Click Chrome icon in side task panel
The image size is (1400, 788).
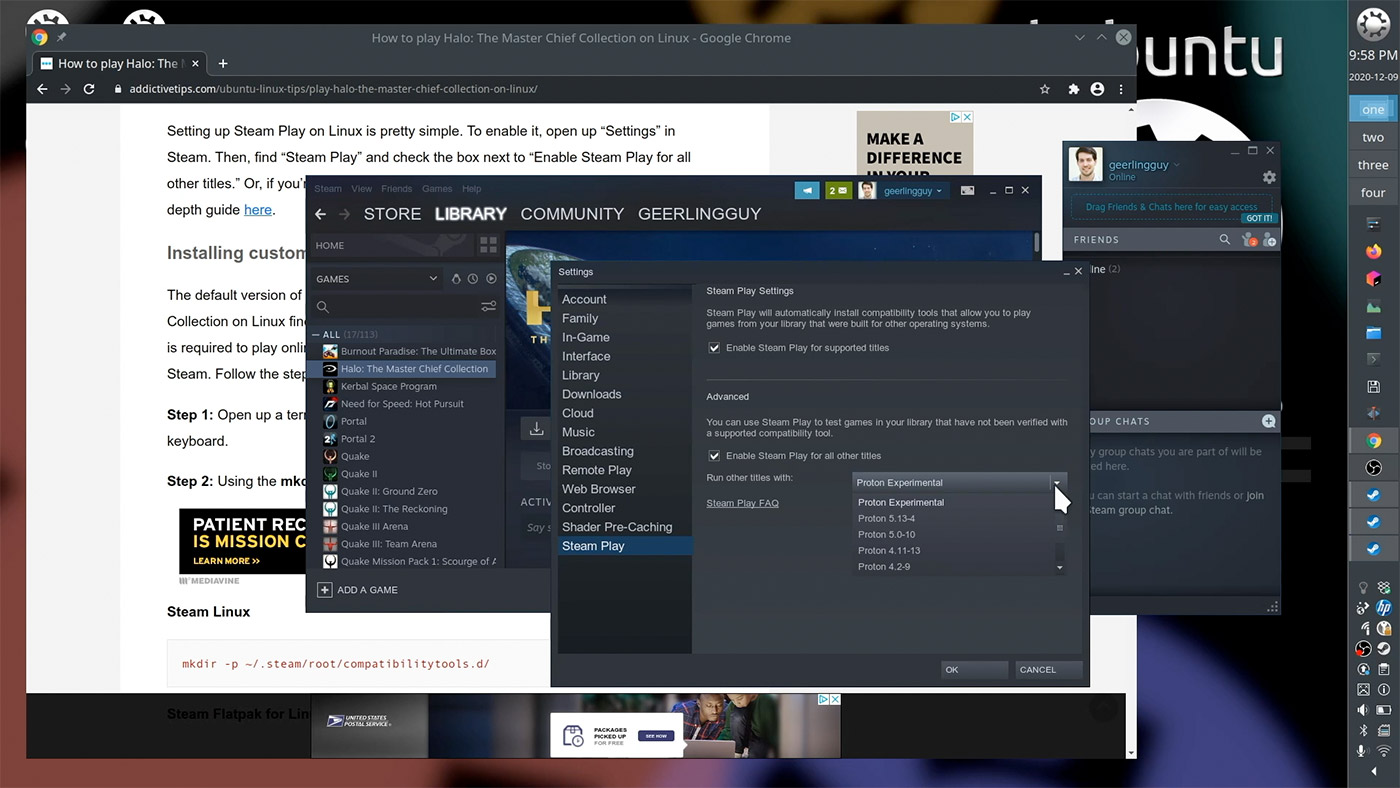tap(1374, 440)
